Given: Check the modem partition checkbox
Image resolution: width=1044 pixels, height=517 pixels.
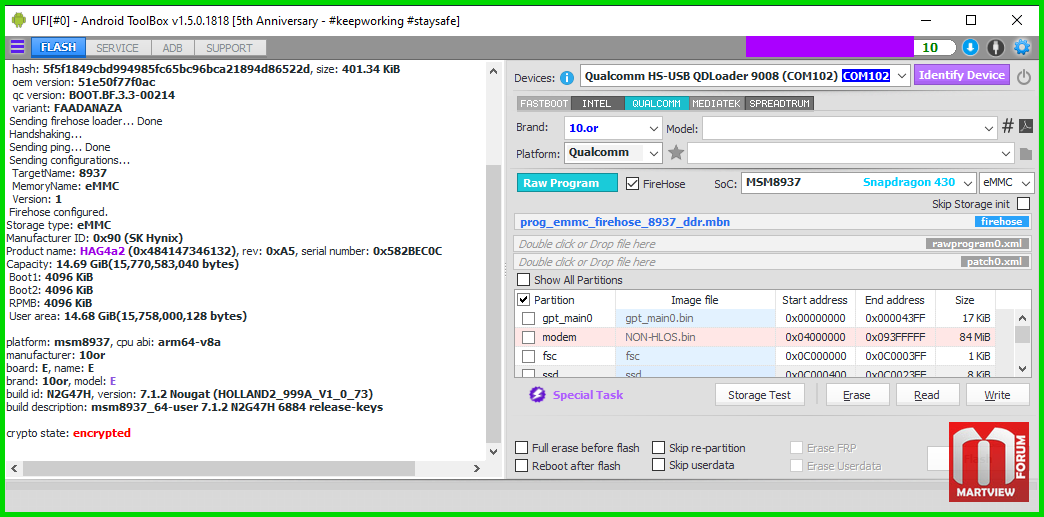Looking at the screenshot, I should pyautogui.click(x=528, y=337).
